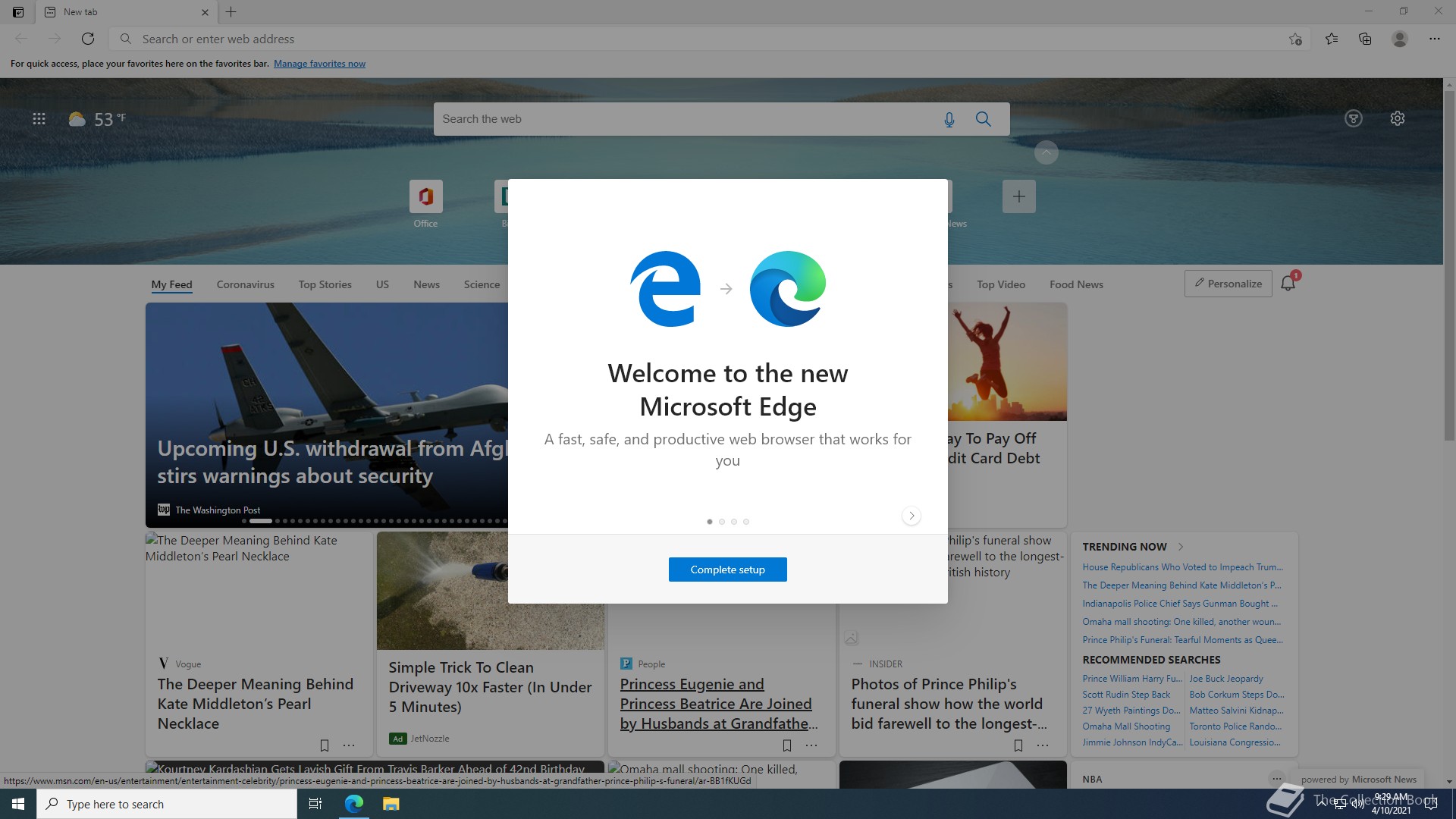Select the Coronavirus tab

(x=245, y=285)
